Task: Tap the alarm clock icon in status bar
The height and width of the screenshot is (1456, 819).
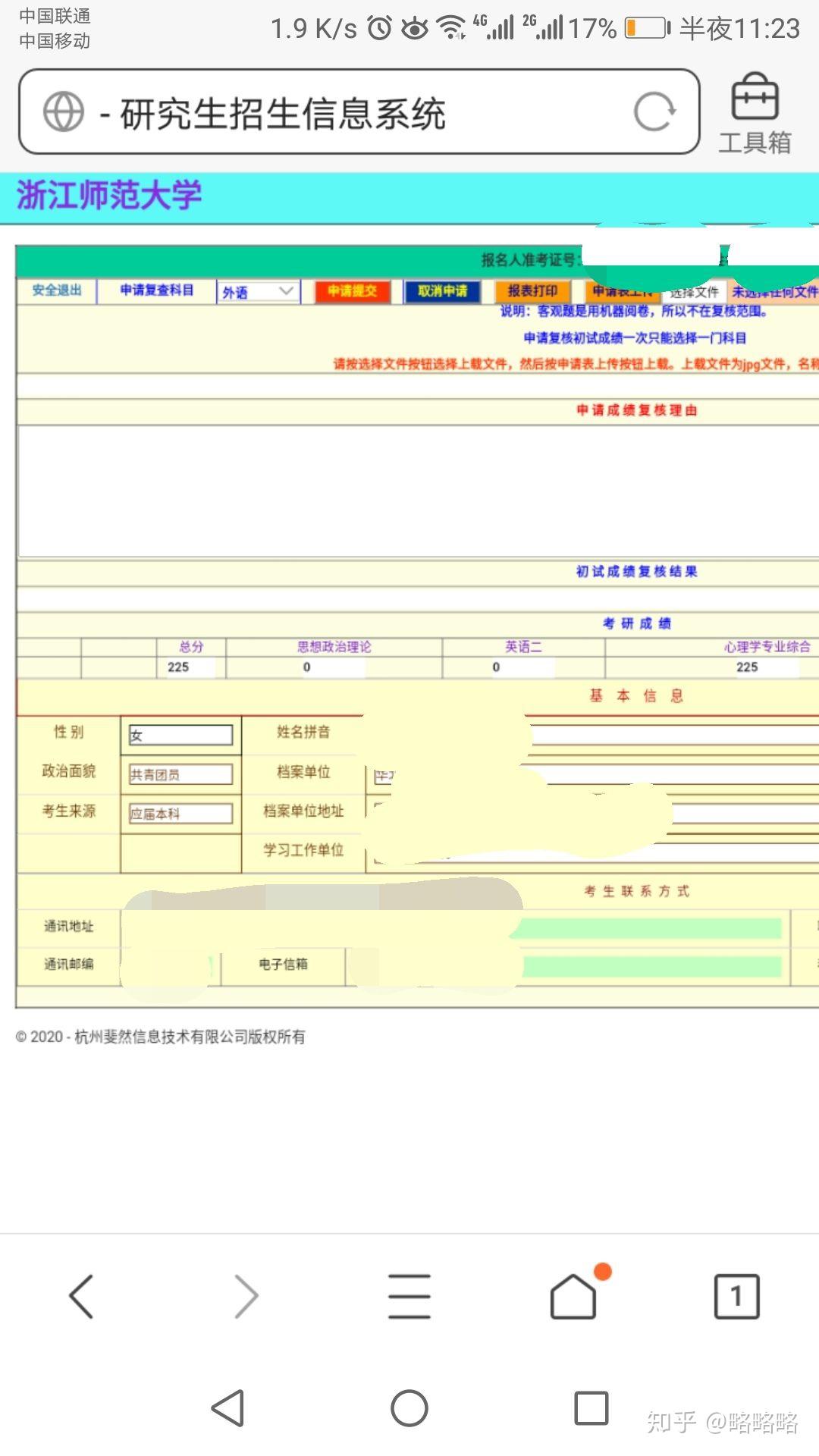Action: (x=380, y=28)
